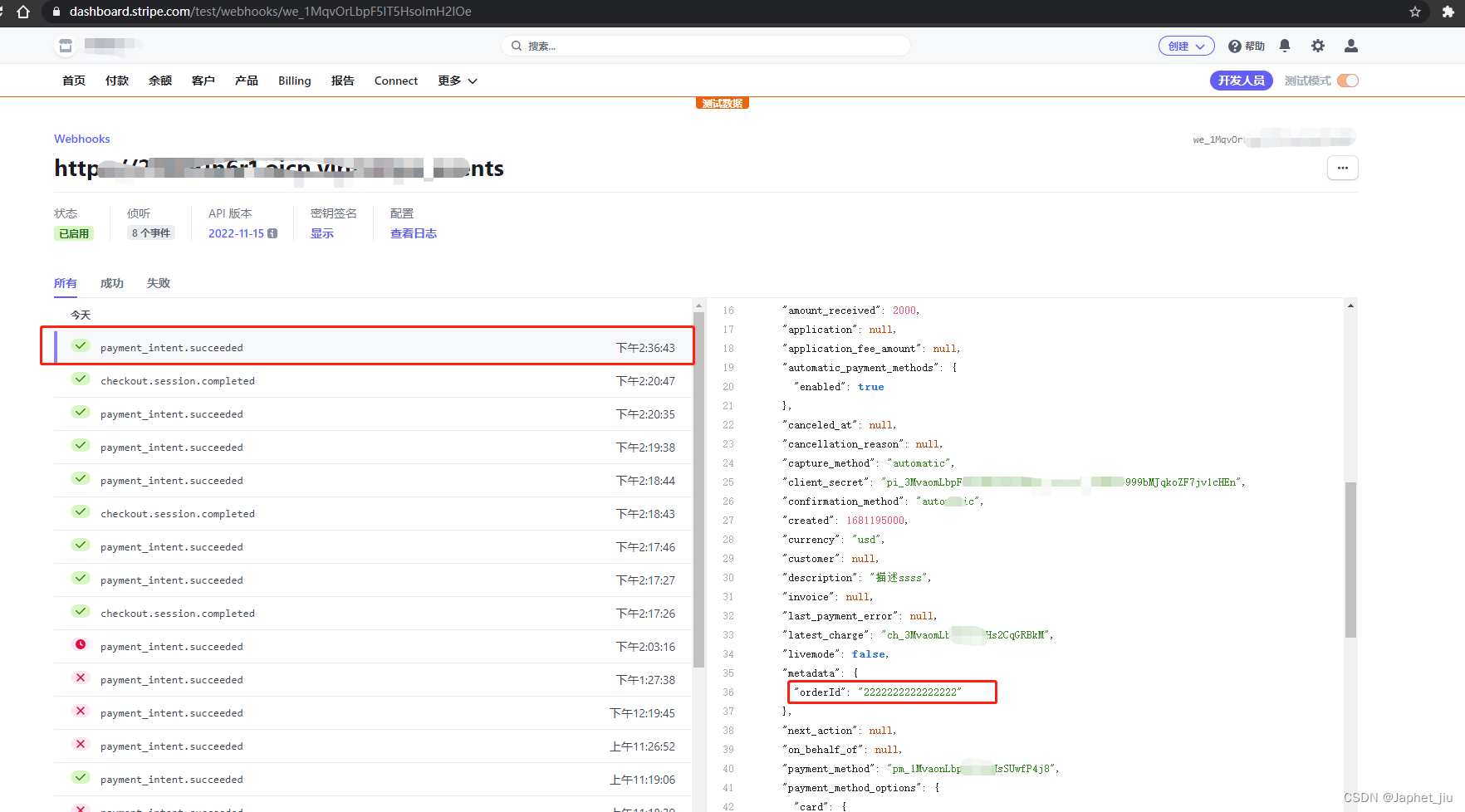
Task: Open the Billing menu item
Action: tap(295, 81)
